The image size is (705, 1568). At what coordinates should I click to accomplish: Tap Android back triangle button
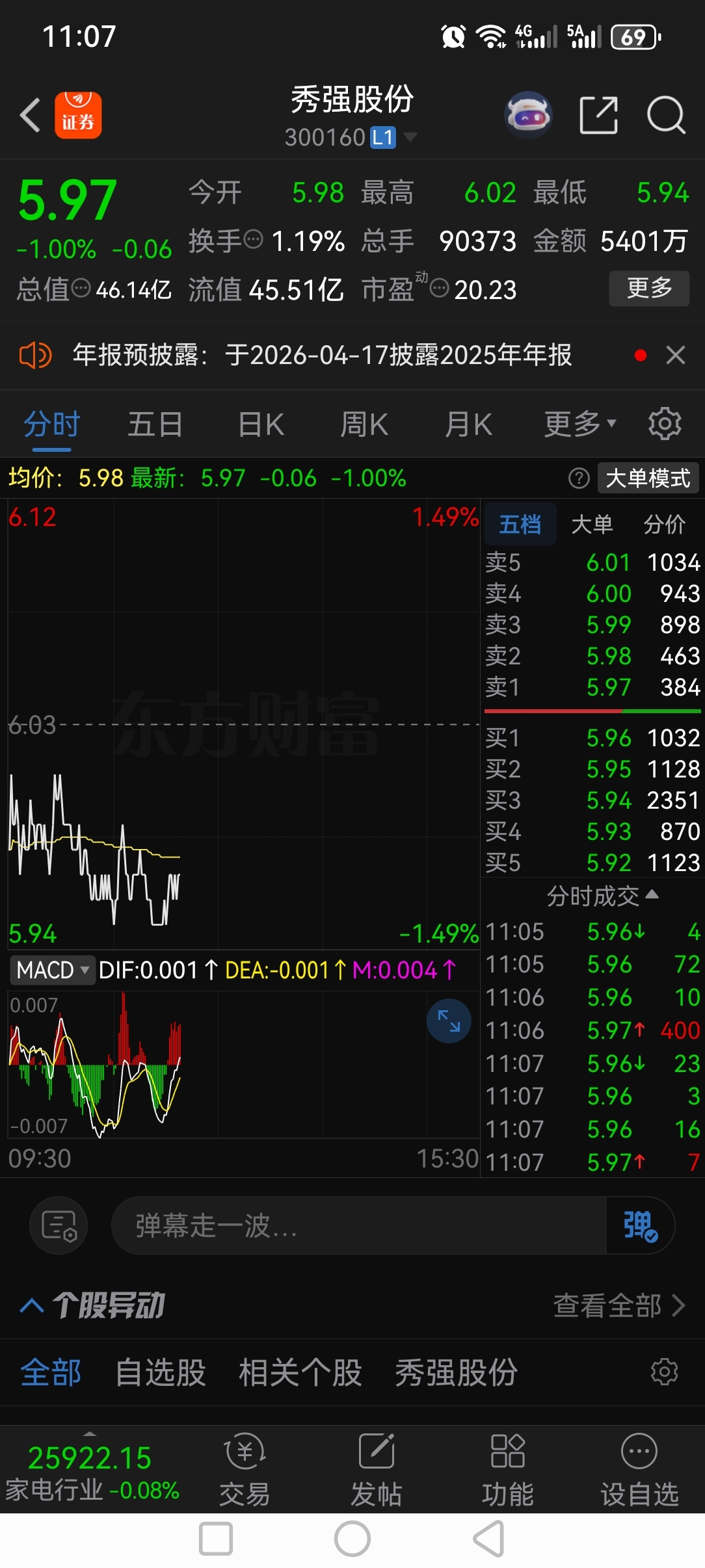[489, 1539]
